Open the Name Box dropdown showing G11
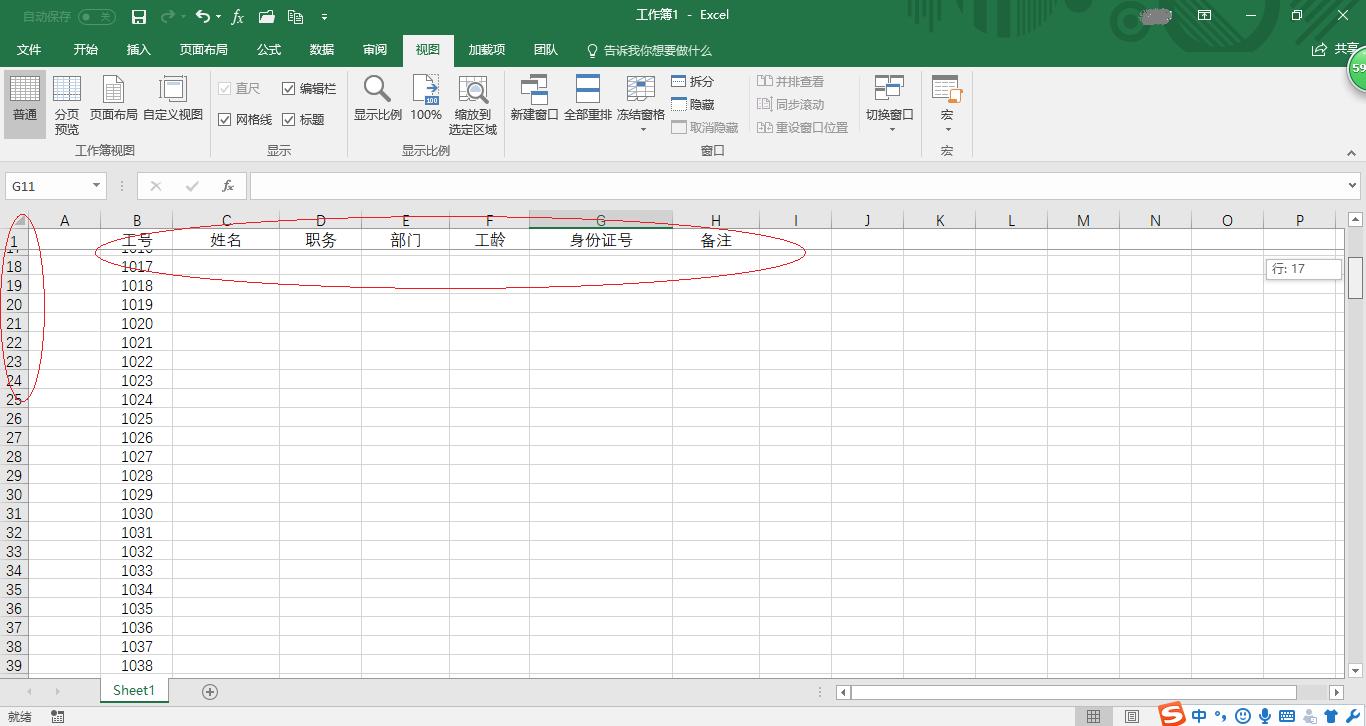Screen dimensions: 1366x726 point(96,186)
